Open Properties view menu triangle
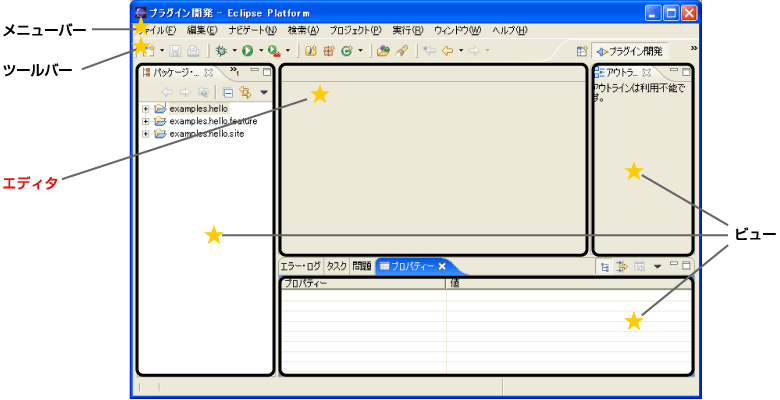 pos(657,267)
